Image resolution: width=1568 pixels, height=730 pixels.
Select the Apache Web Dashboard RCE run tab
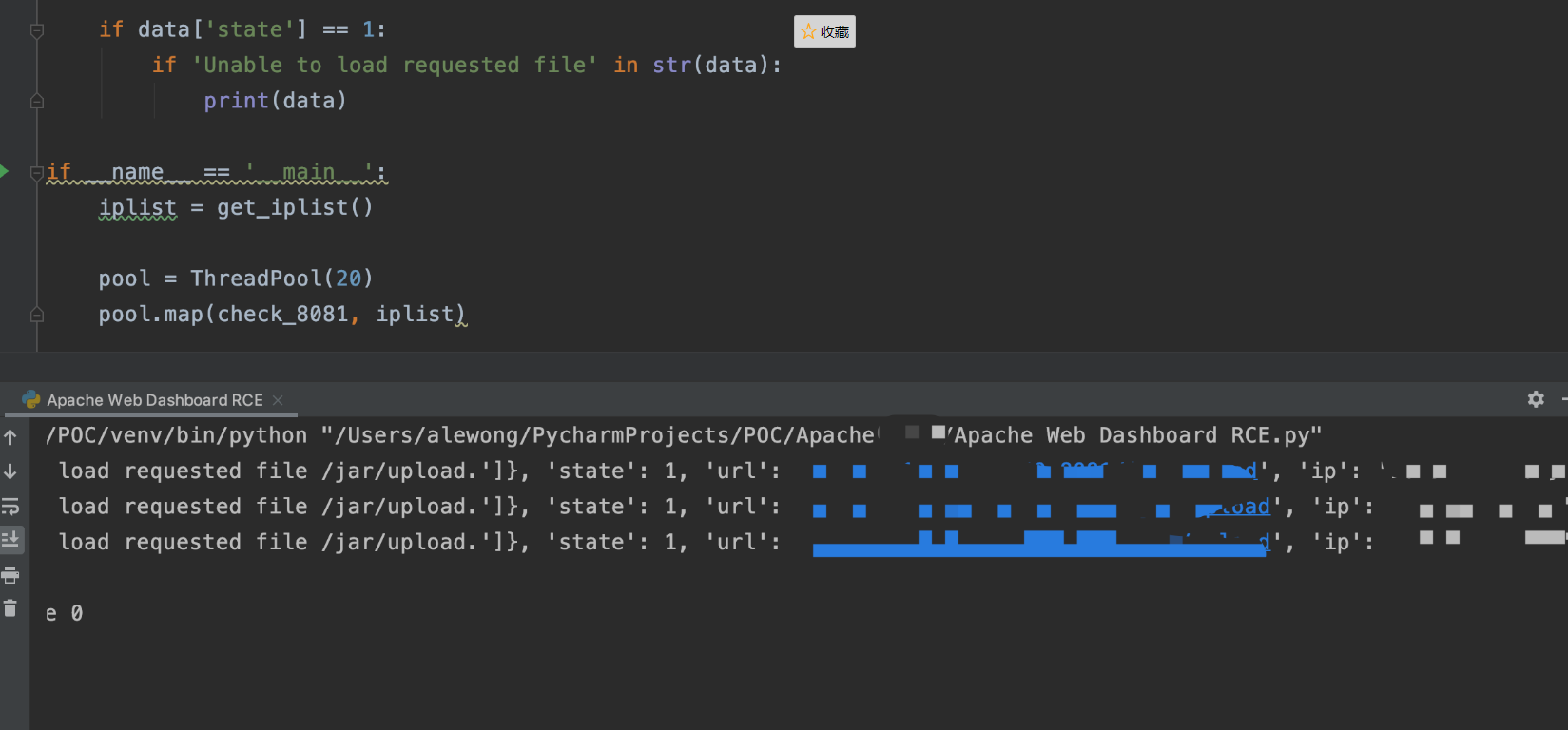pyautogui.click(x=154, y=400)
